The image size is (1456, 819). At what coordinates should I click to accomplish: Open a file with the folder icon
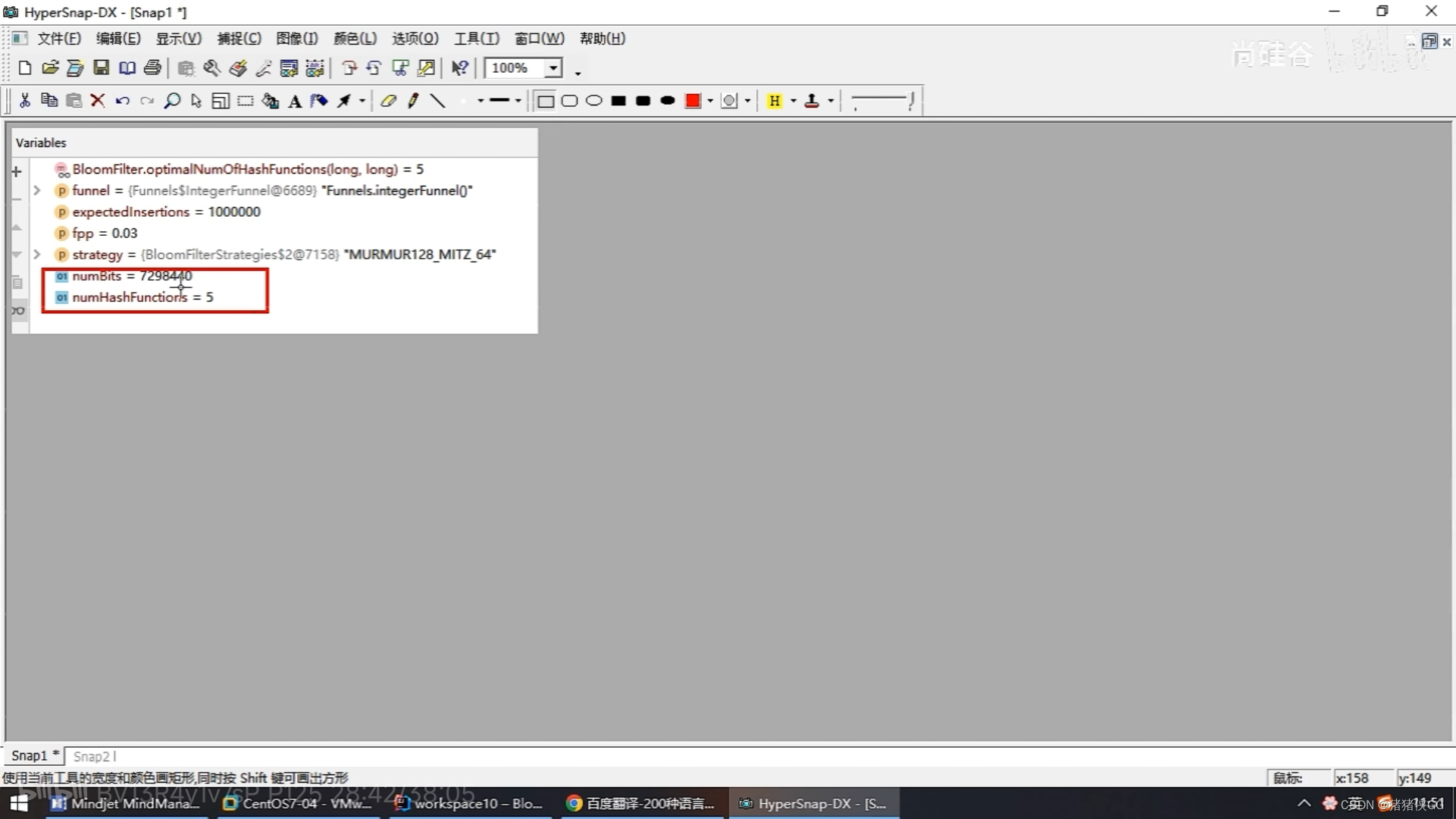(50, 68)
